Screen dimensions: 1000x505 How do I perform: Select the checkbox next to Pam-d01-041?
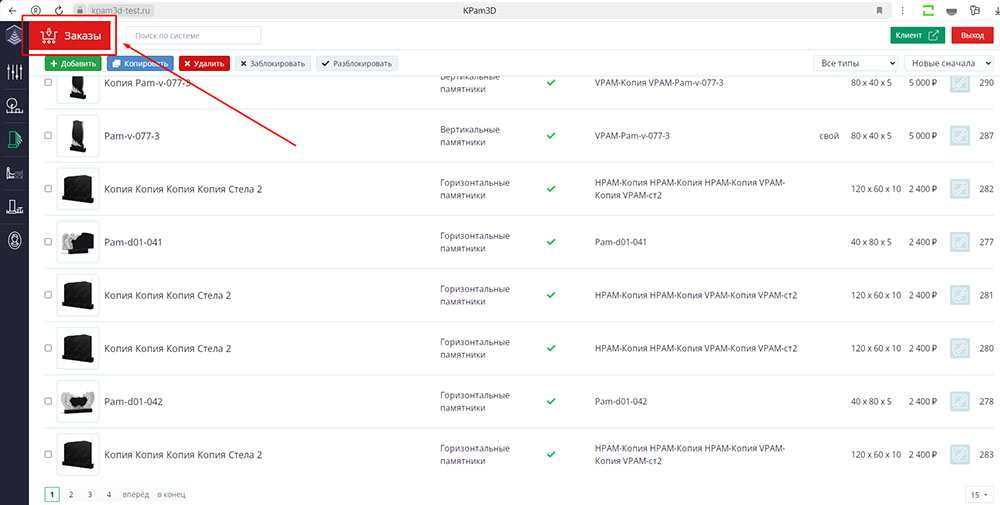coord(48,242)
